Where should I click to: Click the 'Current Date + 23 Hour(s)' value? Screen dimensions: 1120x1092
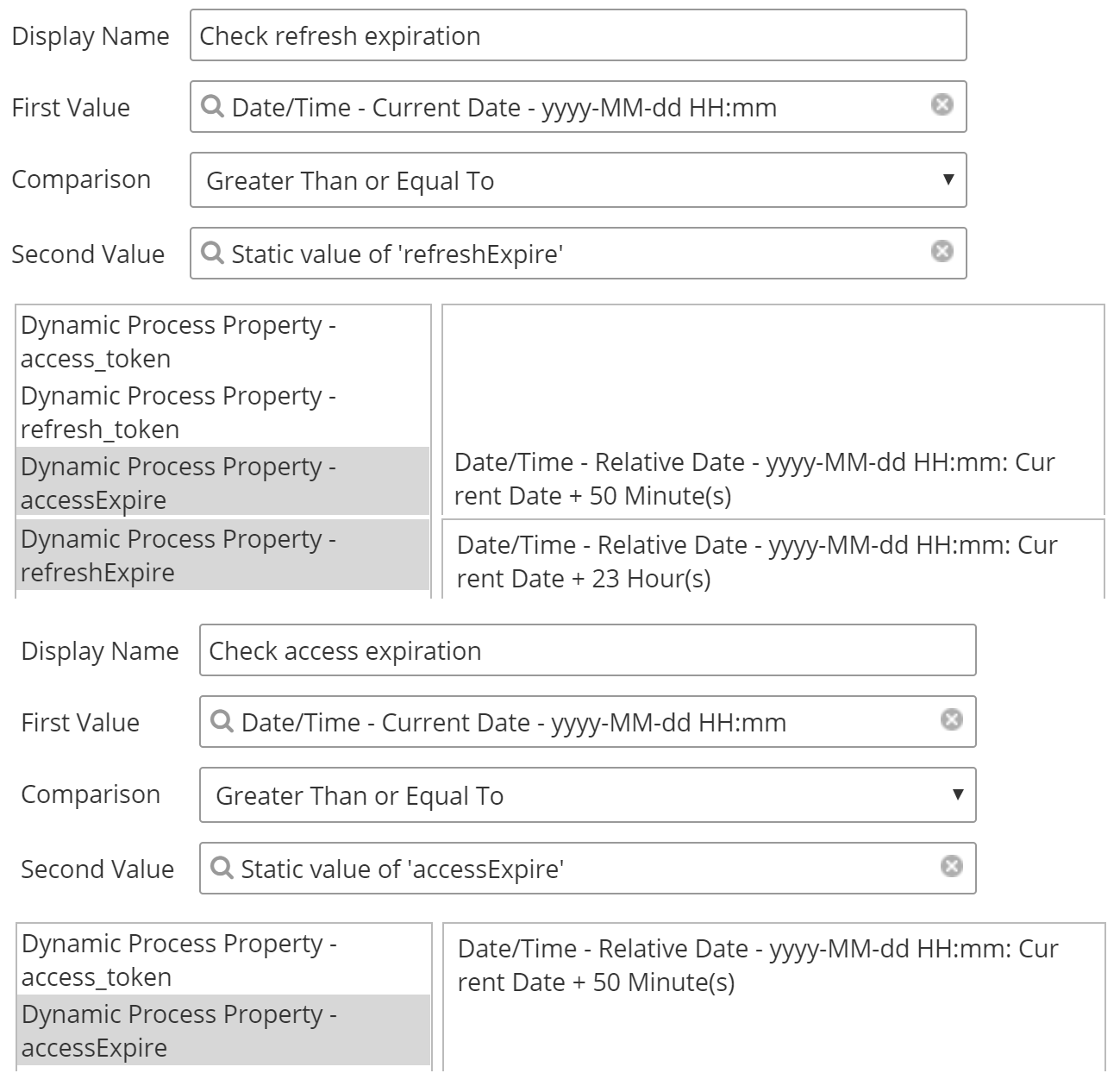757,562
